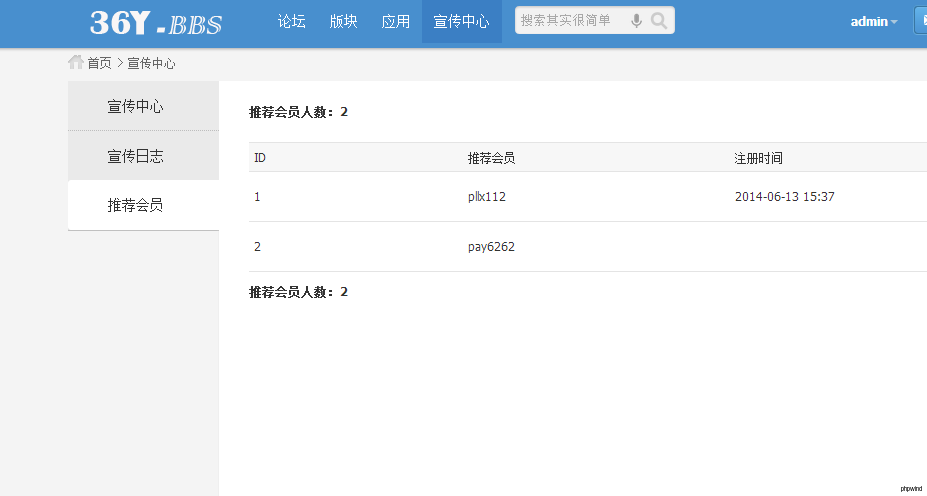Select the 宣传中心 top navigation tab

[x=461, y=21]
